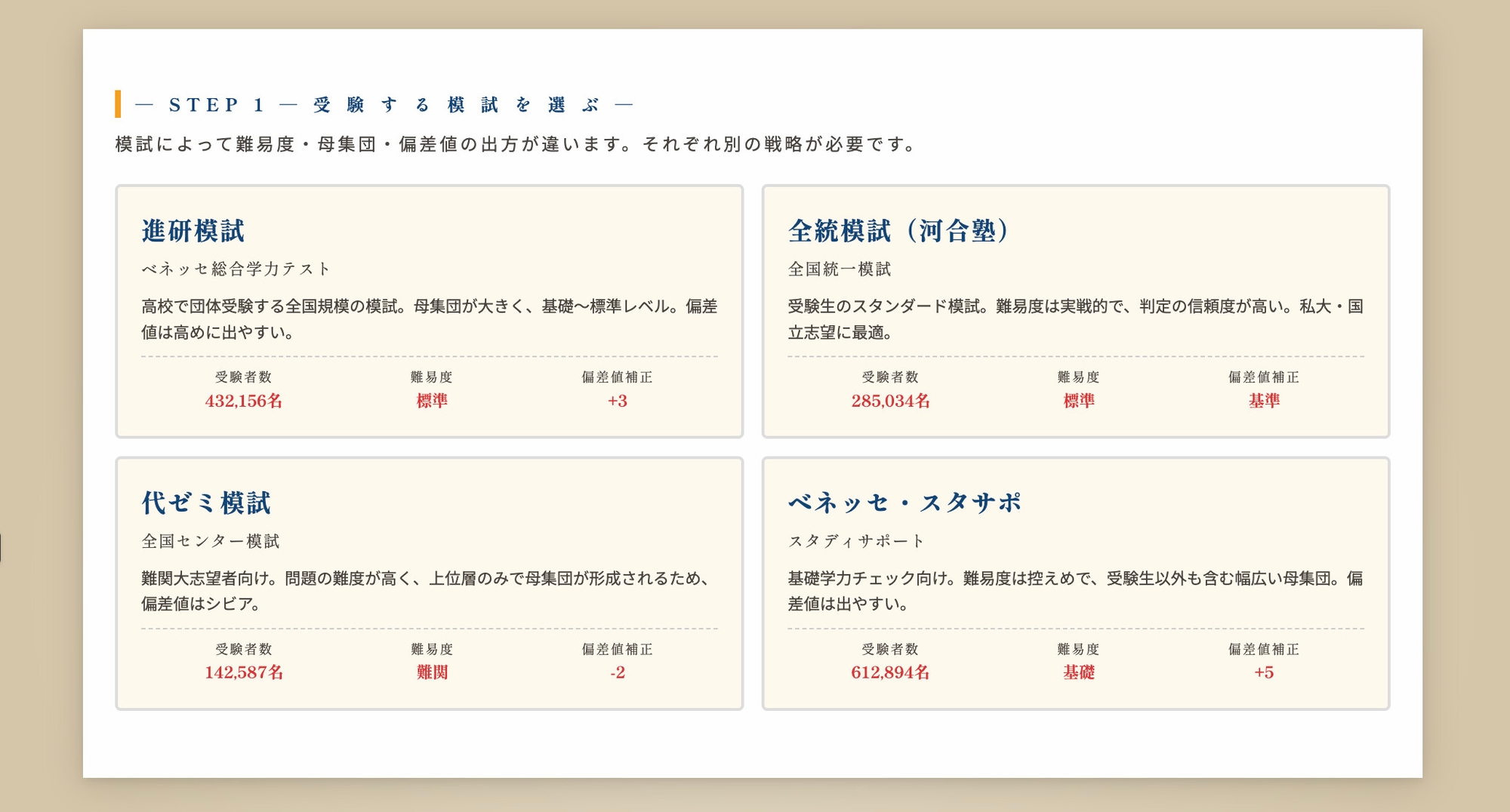Click the 偏差値補正 value +3

617,401
